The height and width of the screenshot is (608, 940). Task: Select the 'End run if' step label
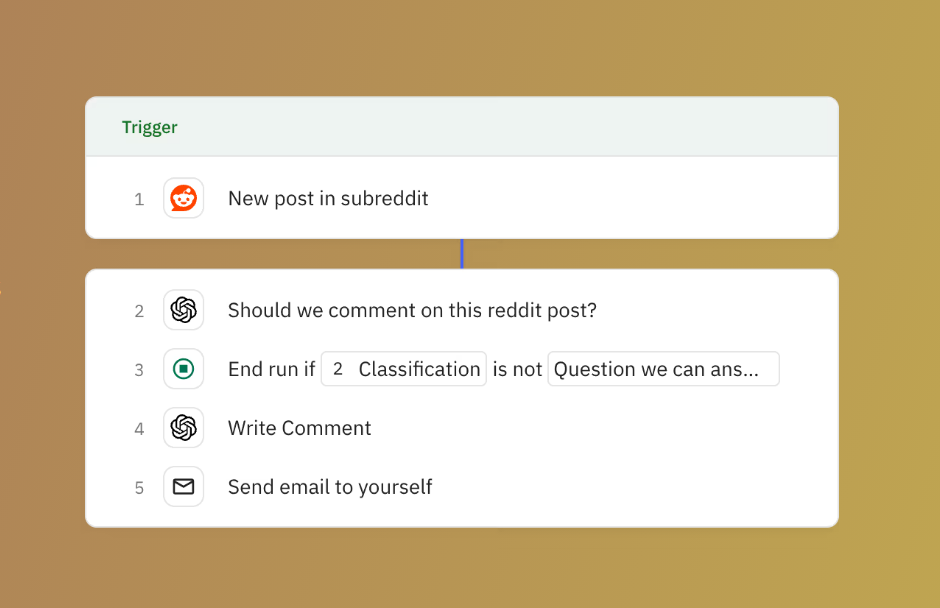point(271,369)
